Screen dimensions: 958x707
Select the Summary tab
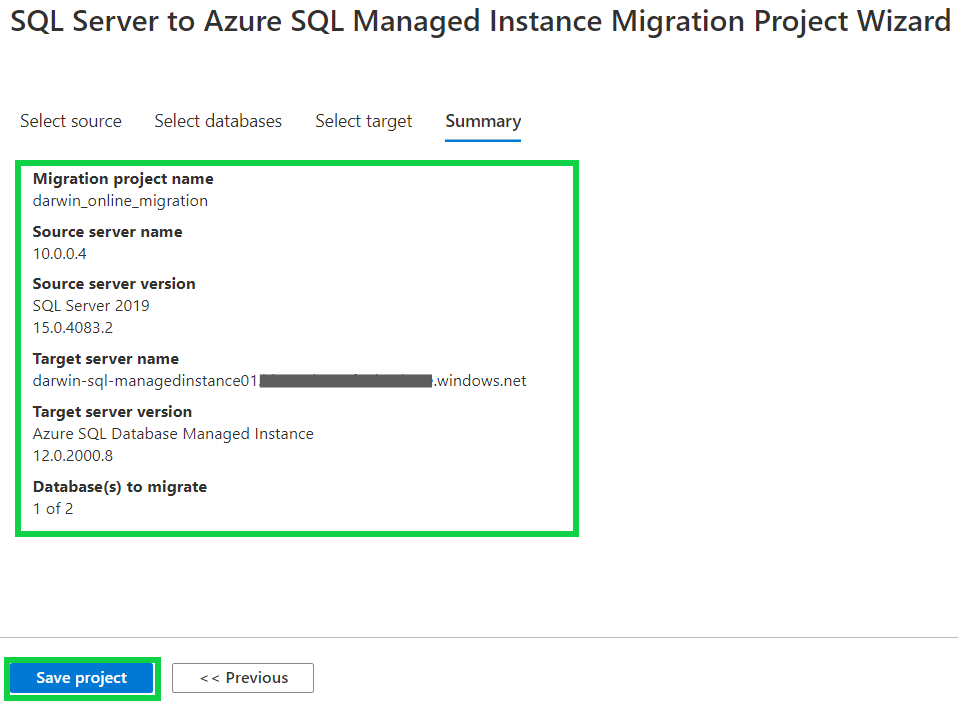[483, 121]
